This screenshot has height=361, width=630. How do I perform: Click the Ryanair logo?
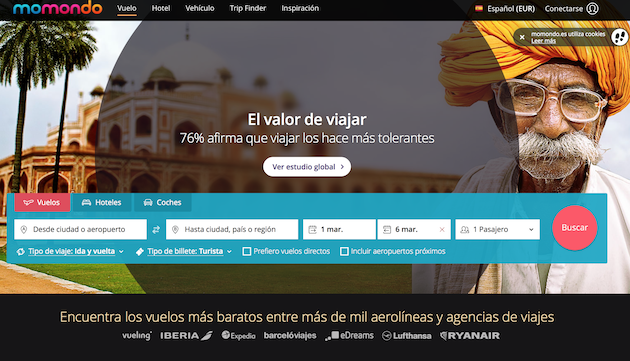[x=470, y=336]
